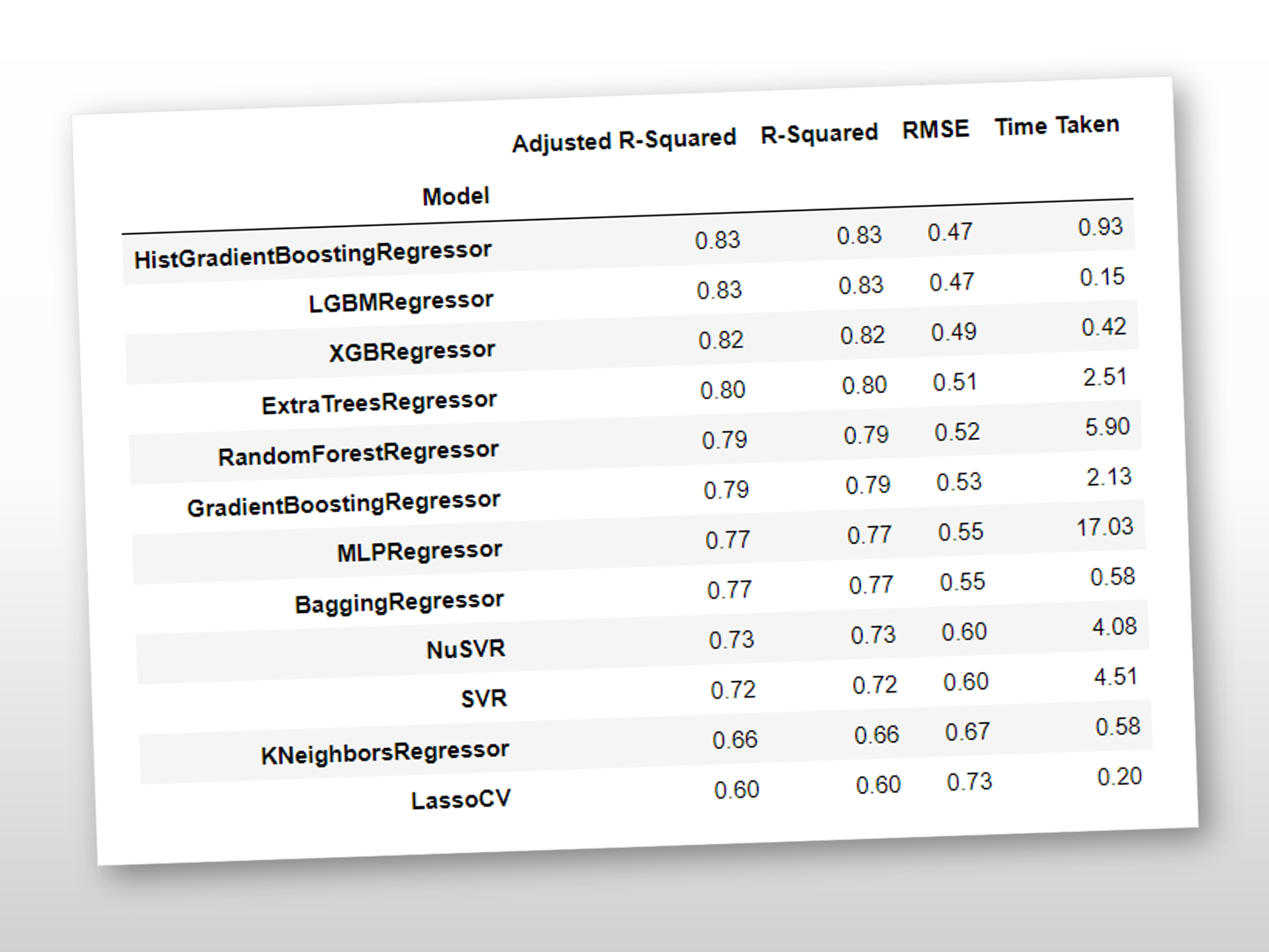Click the Model index header label
This screenshot has width=1269, height=952.
pos(455,196)
